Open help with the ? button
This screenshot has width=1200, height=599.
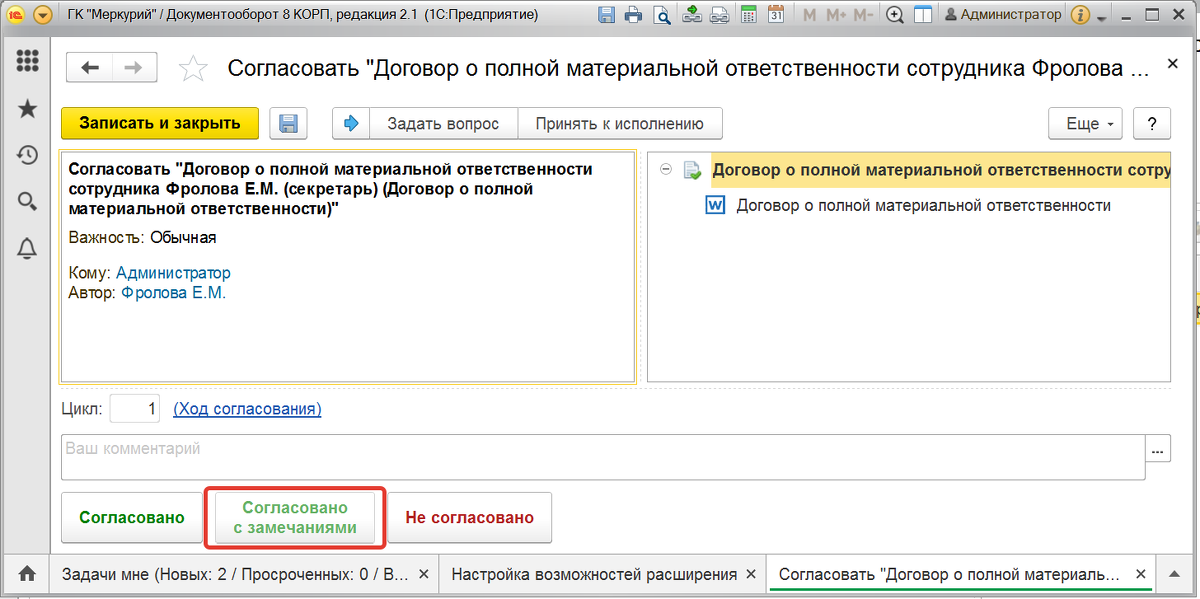point(1152,123)
